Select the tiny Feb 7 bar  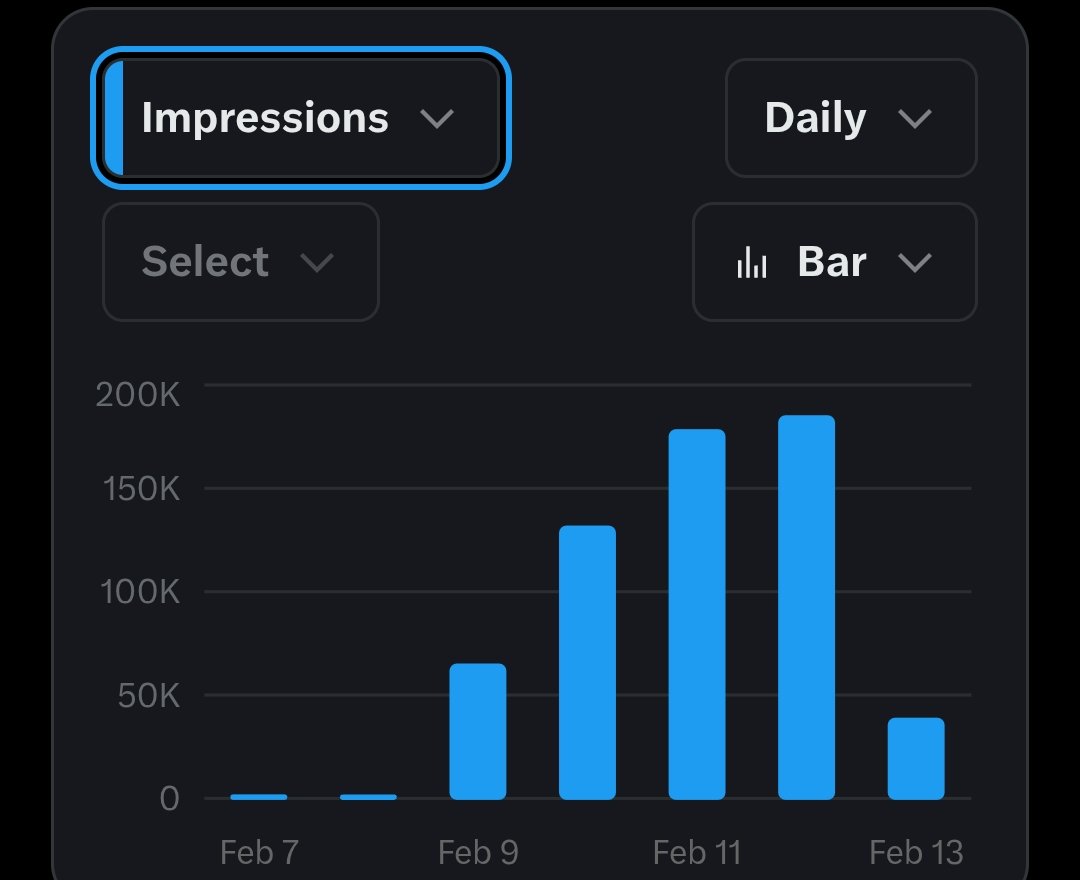pyautogui.click(x=259, y=797)
